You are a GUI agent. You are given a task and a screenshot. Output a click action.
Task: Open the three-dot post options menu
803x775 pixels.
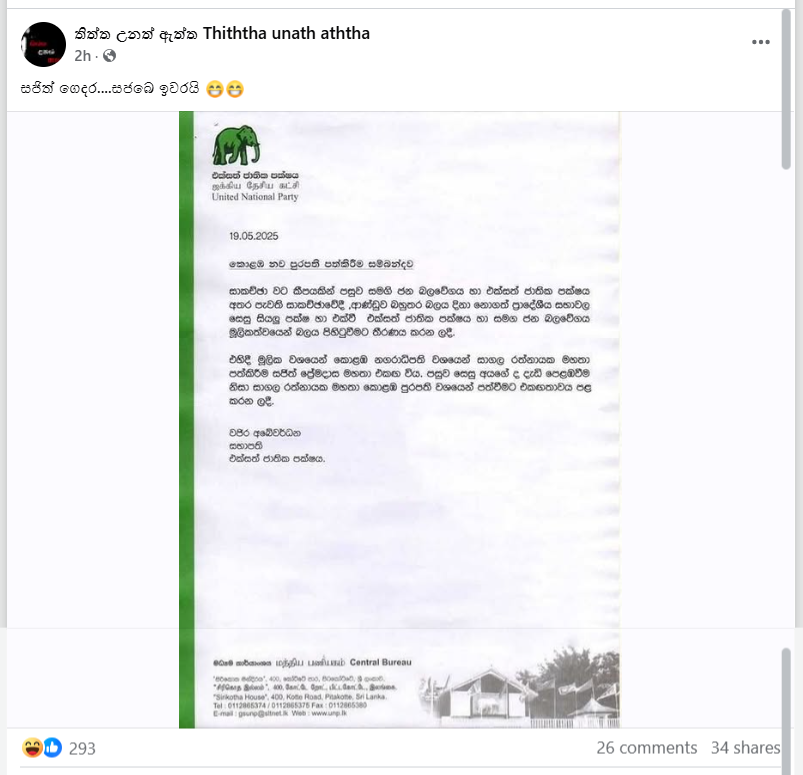coord(760,42)
